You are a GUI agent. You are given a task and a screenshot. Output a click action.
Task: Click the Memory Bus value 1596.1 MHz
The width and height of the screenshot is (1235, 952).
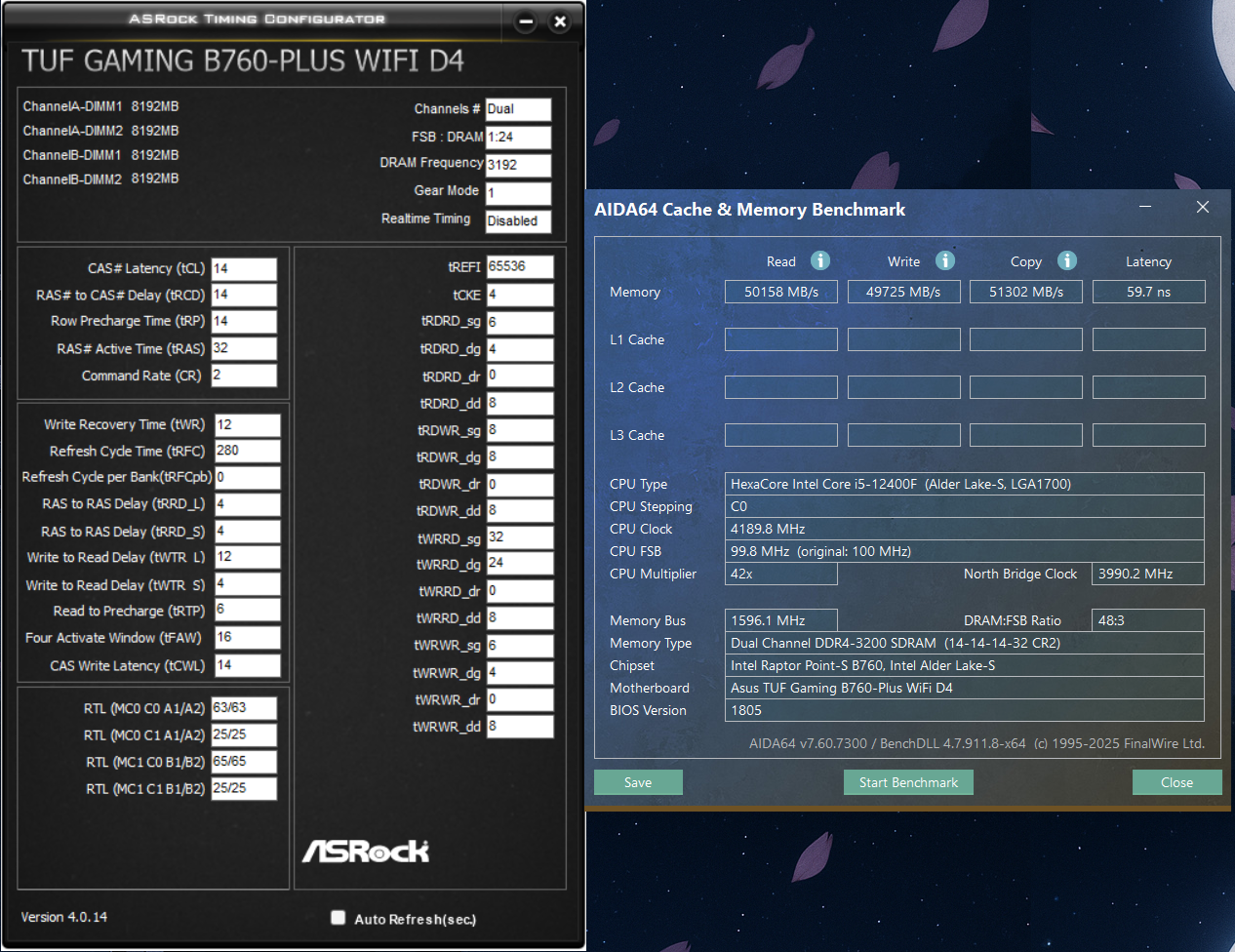click(781, 620)
